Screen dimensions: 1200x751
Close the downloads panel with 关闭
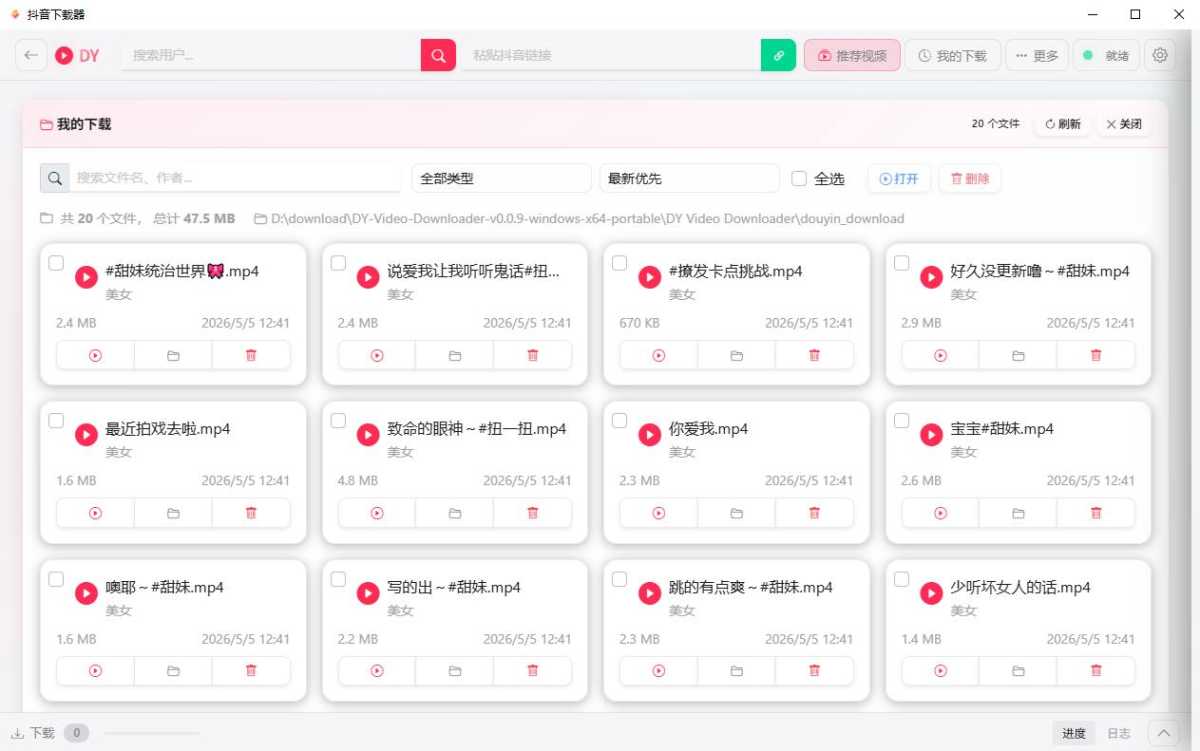[1123, 124]
